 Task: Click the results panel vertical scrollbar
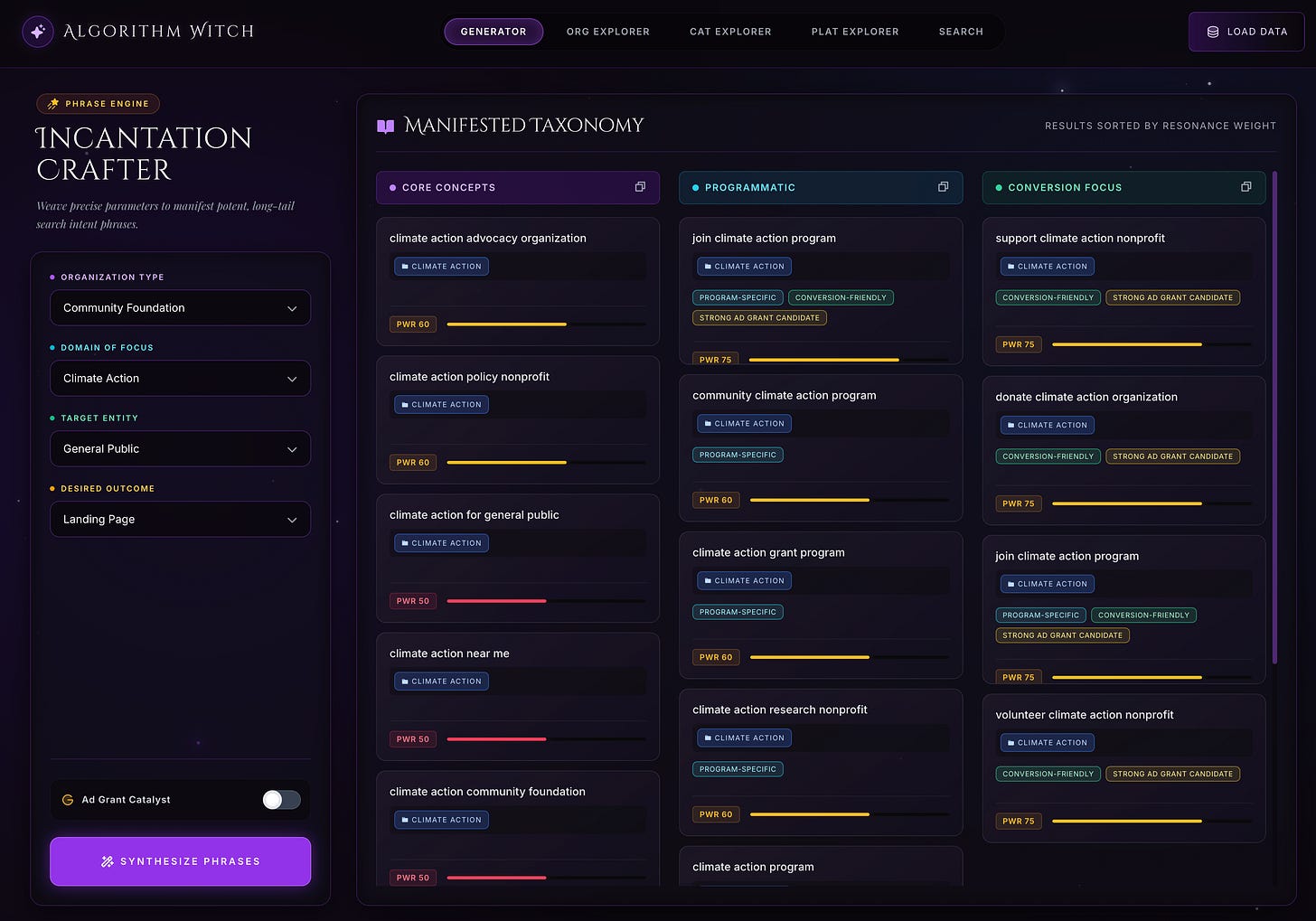point(1274,418)
